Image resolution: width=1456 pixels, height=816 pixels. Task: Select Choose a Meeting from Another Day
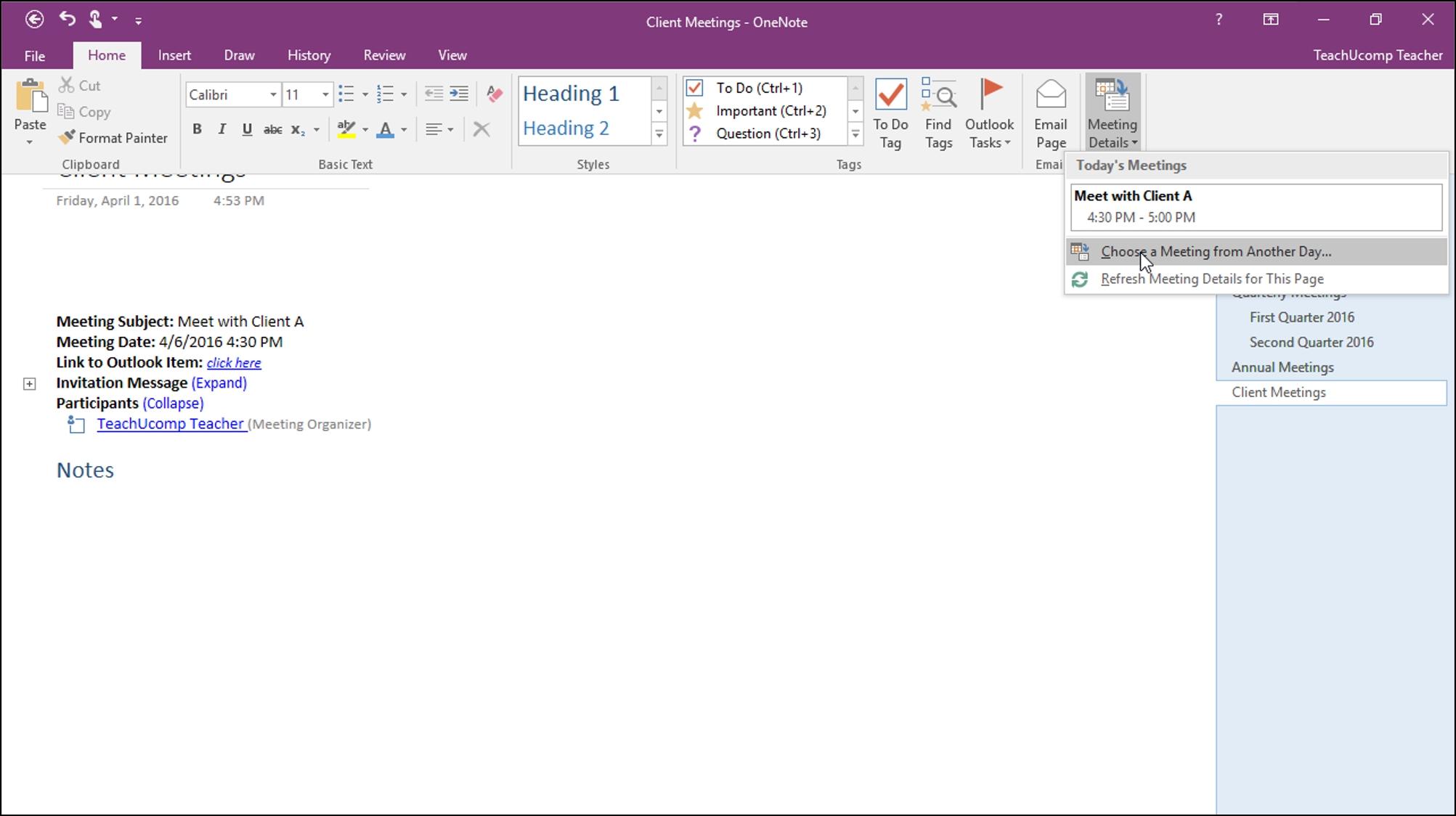coord(1215,251)
